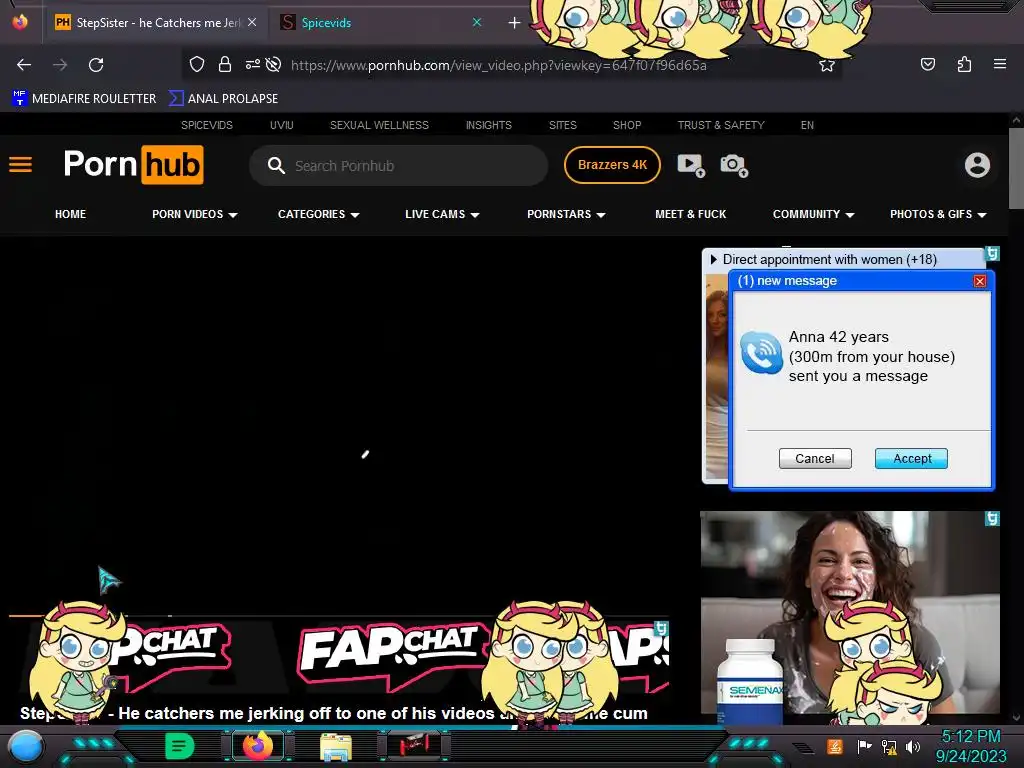Viewport: 1024px width, 768px height.
Task: Click the video player progress bar
Action: tap(338, 615)
